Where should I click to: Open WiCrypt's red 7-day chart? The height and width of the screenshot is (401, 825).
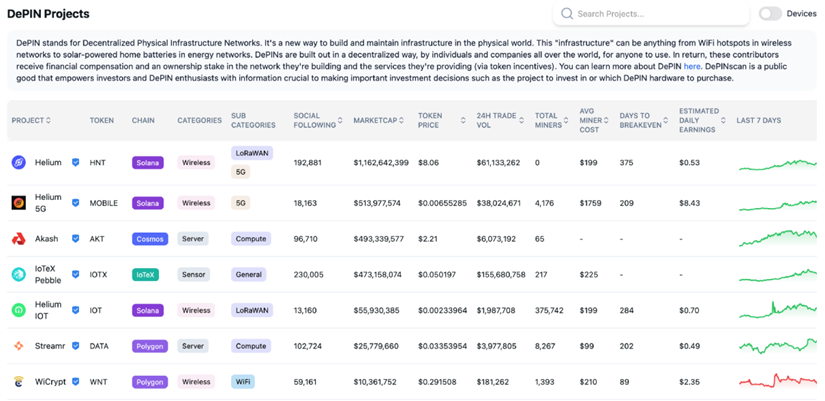coord(777,381)
